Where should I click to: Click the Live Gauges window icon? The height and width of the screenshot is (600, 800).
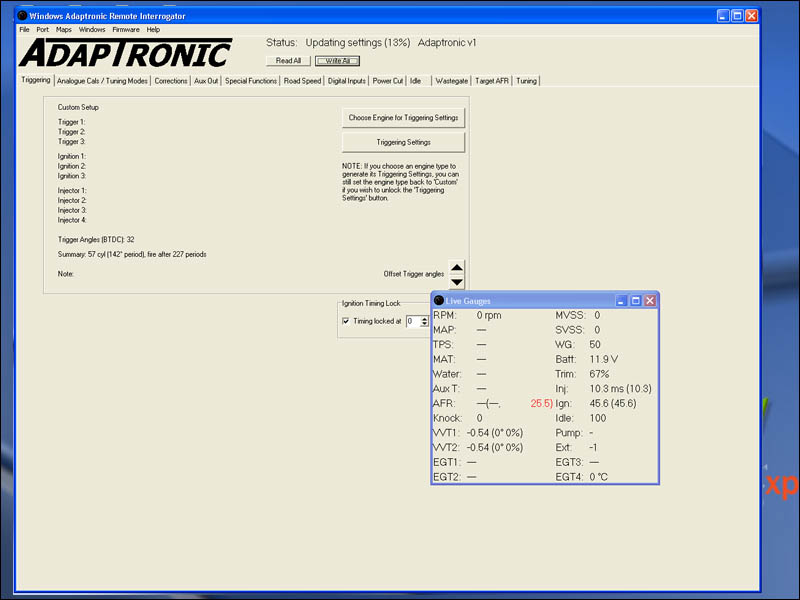coord(439,301)
